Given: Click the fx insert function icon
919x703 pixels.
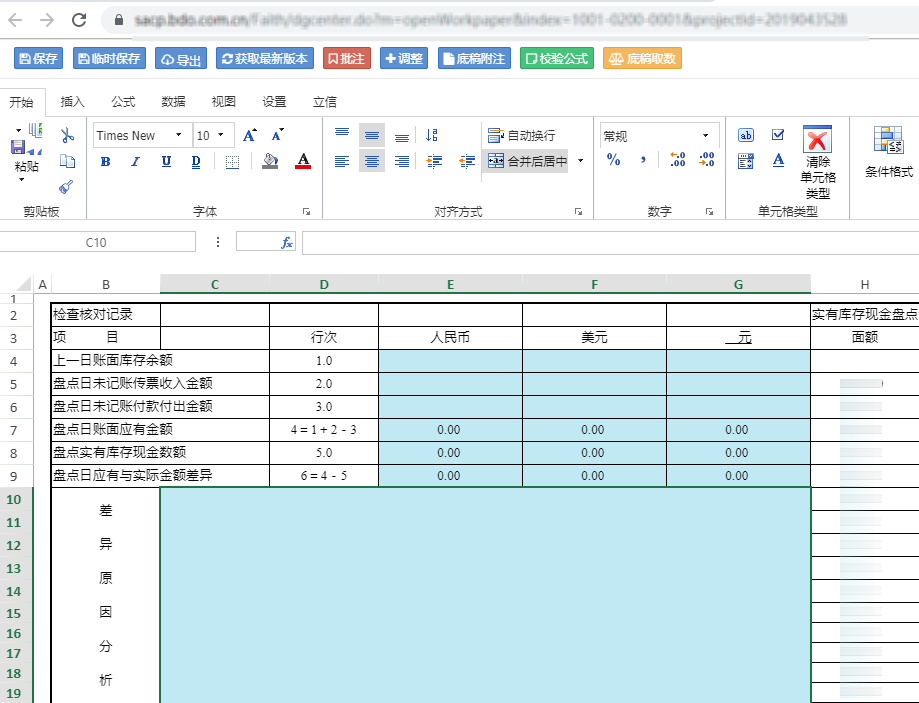Looking at the screenshot, I should pos(287,242).
